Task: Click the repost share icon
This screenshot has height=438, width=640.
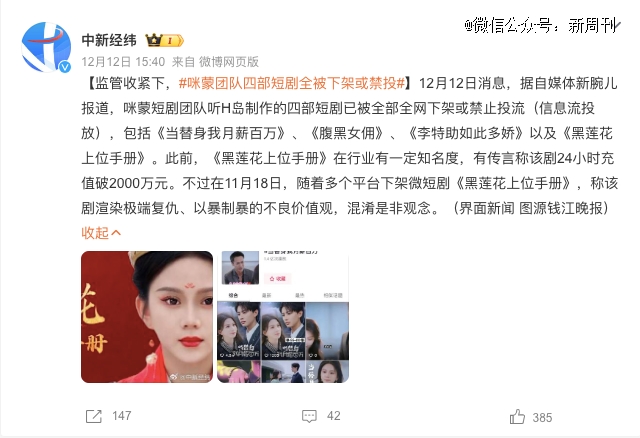Action: tap(93, 416)
